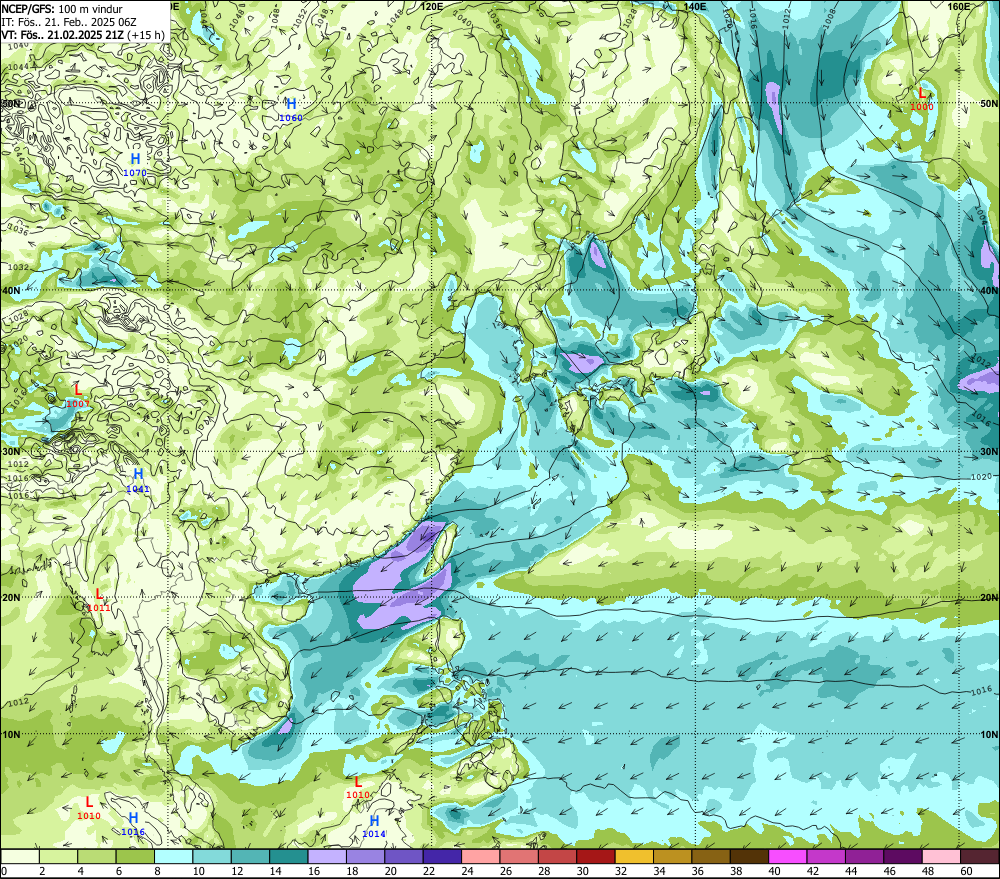Pick the dark red 30–32 legend swatch
This screenshot has width=1000, height=879.
tap(596, 856)
